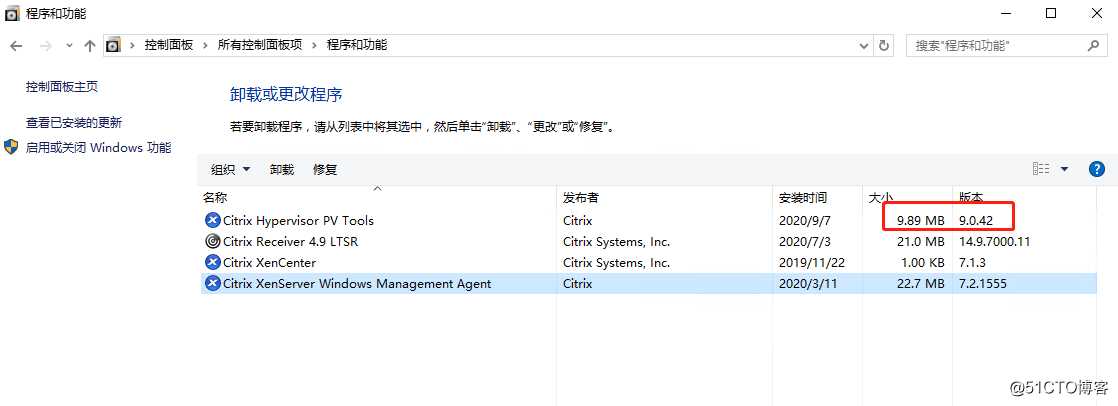Open the help question mark icon
This screenshot has width=1118, height=406.
[x=1097, y=169]
